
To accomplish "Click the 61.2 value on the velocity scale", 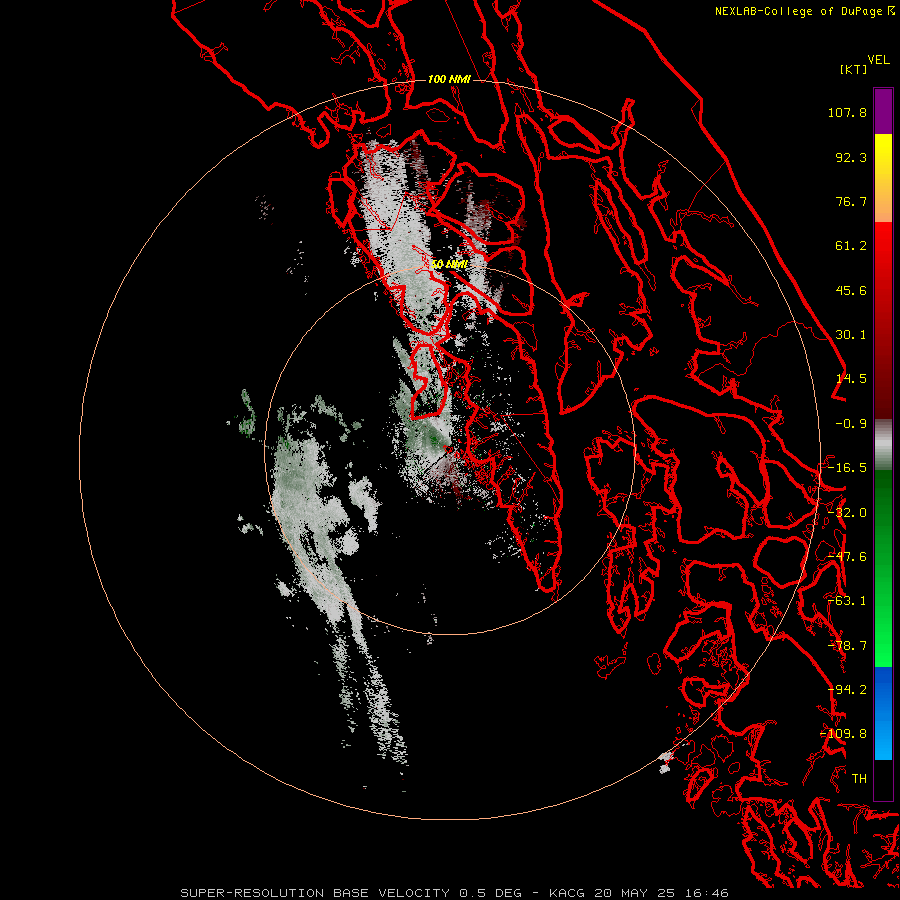I will [851, 246].
